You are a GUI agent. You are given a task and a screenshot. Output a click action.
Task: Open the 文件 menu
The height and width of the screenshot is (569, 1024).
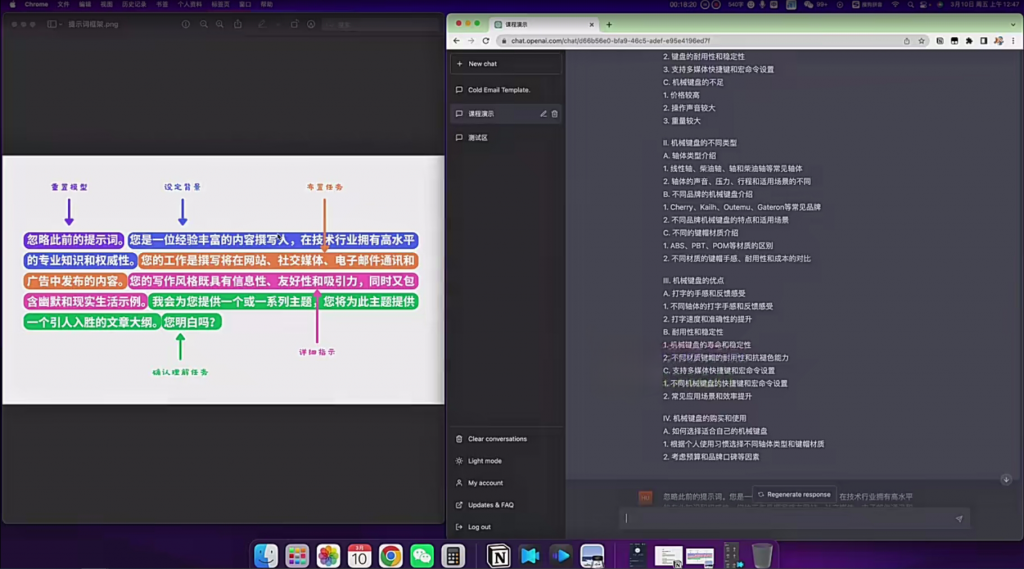[x=63, y=5]
